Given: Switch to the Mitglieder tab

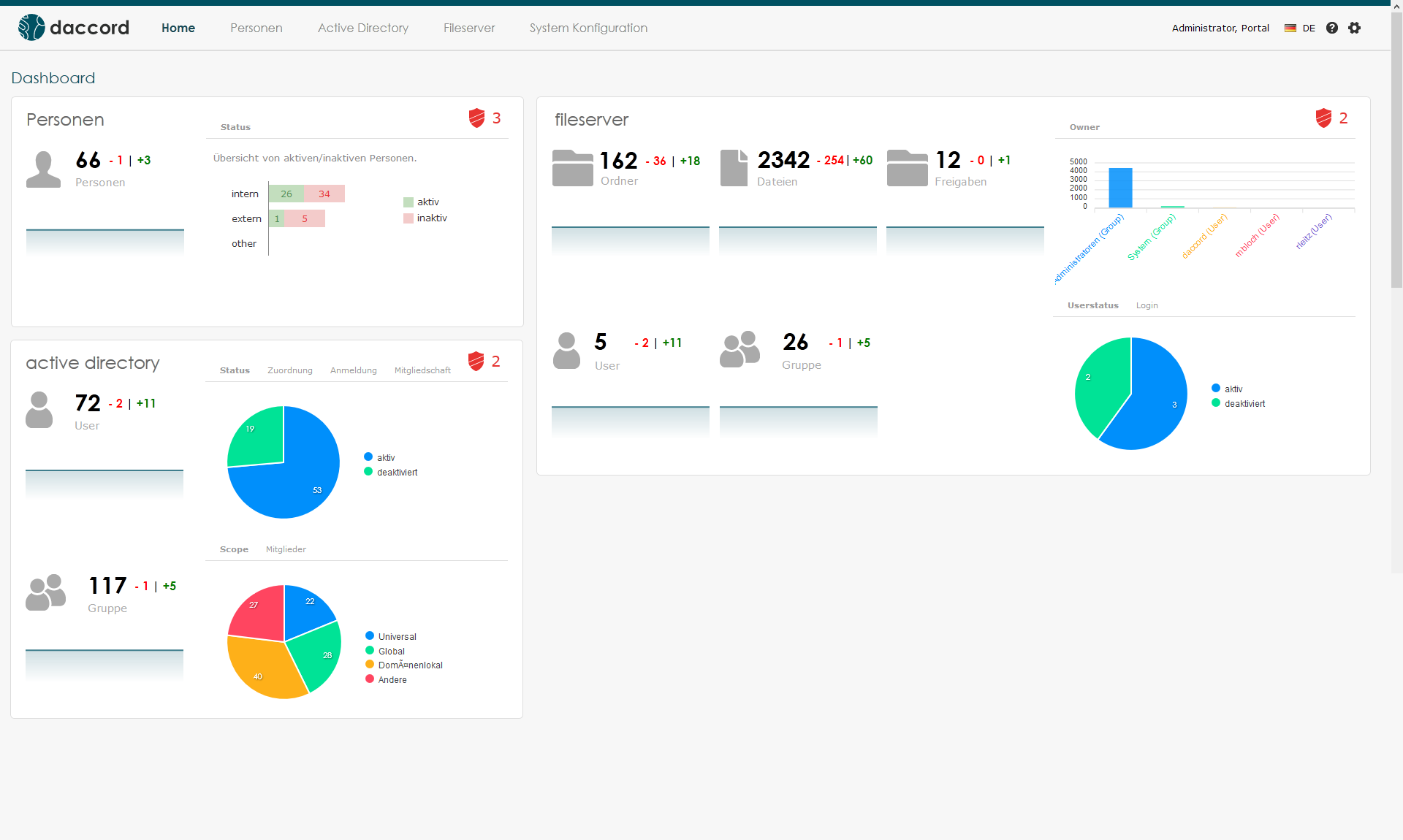Looking at the screenshot, I should tap(285, 549).
